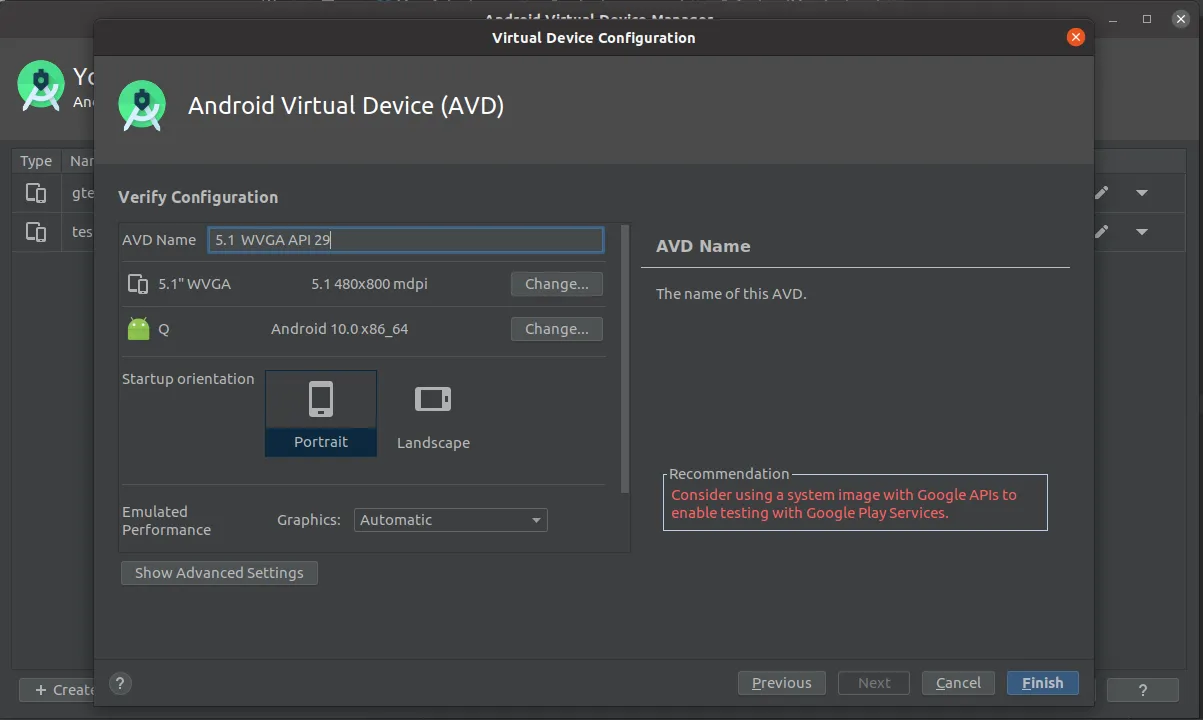The width and height of the screenshot is (1203, 720).
Task: Click the Android 10.0 x86_64 label
Action: 339,329
